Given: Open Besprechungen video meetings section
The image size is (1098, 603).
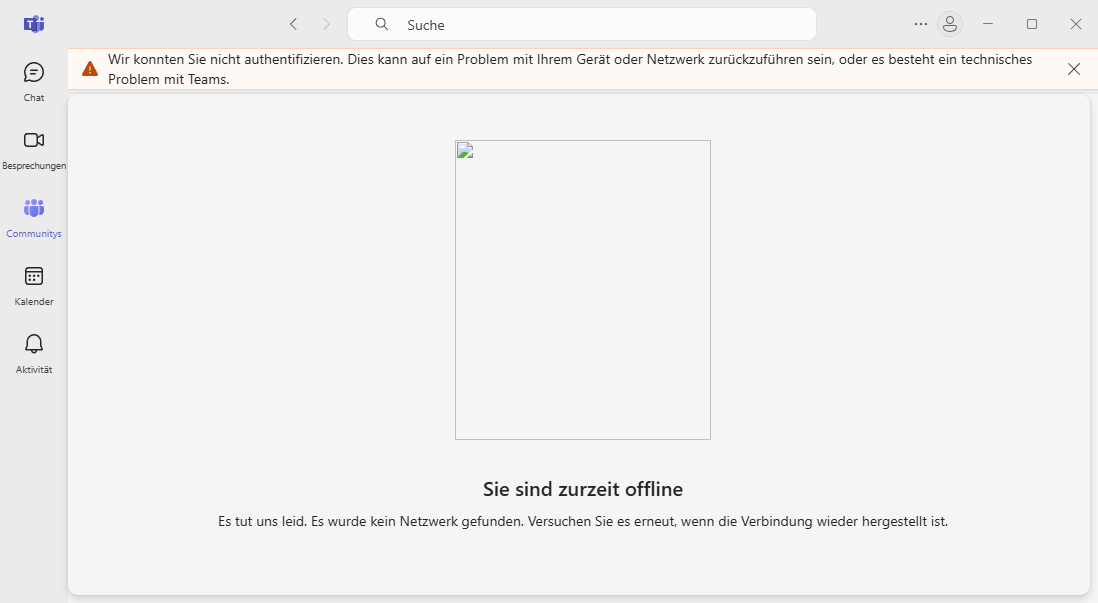Looking at the screenshot, I should pos(34,150).
